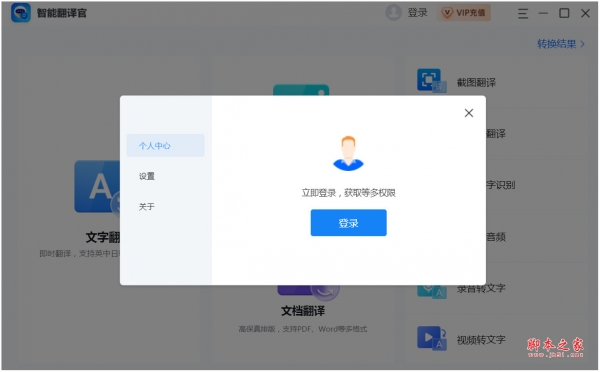Select the 截图翻译 label
Screen dimensions: 600x372
click(x=476, y=82)
